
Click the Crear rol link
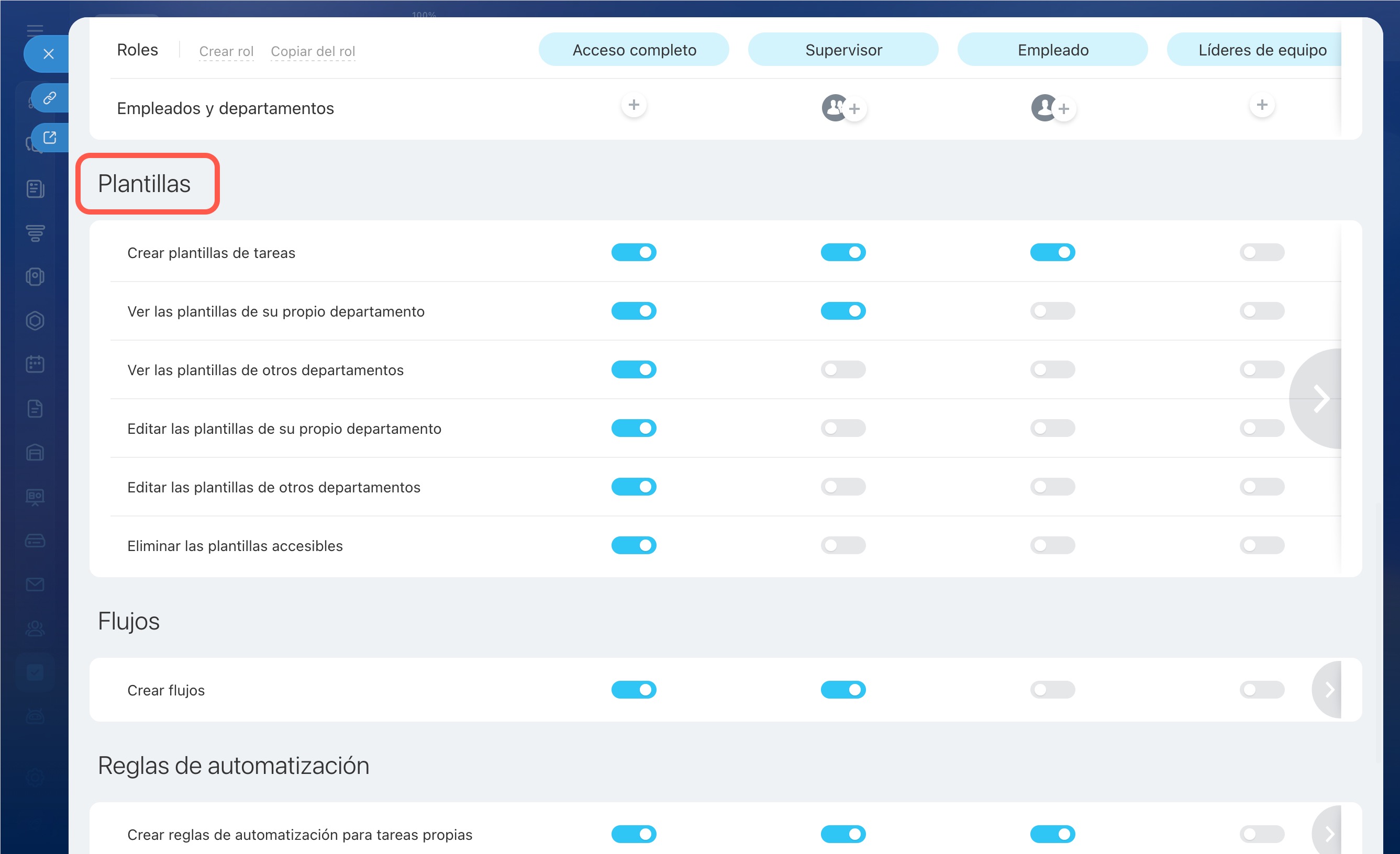tap(226, 51)
